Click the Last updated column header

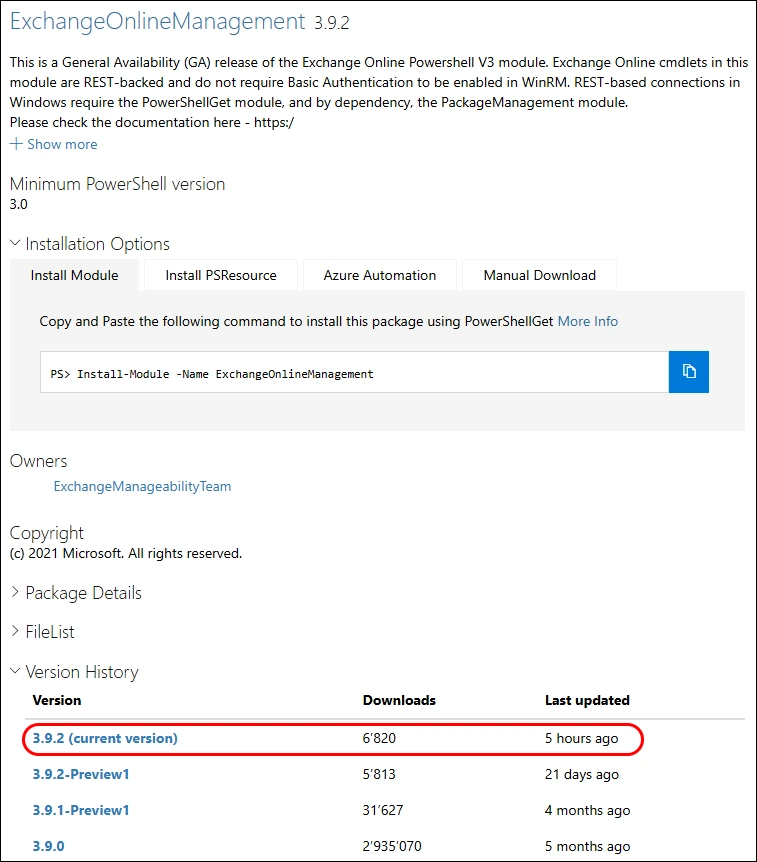tap(587, 700)
